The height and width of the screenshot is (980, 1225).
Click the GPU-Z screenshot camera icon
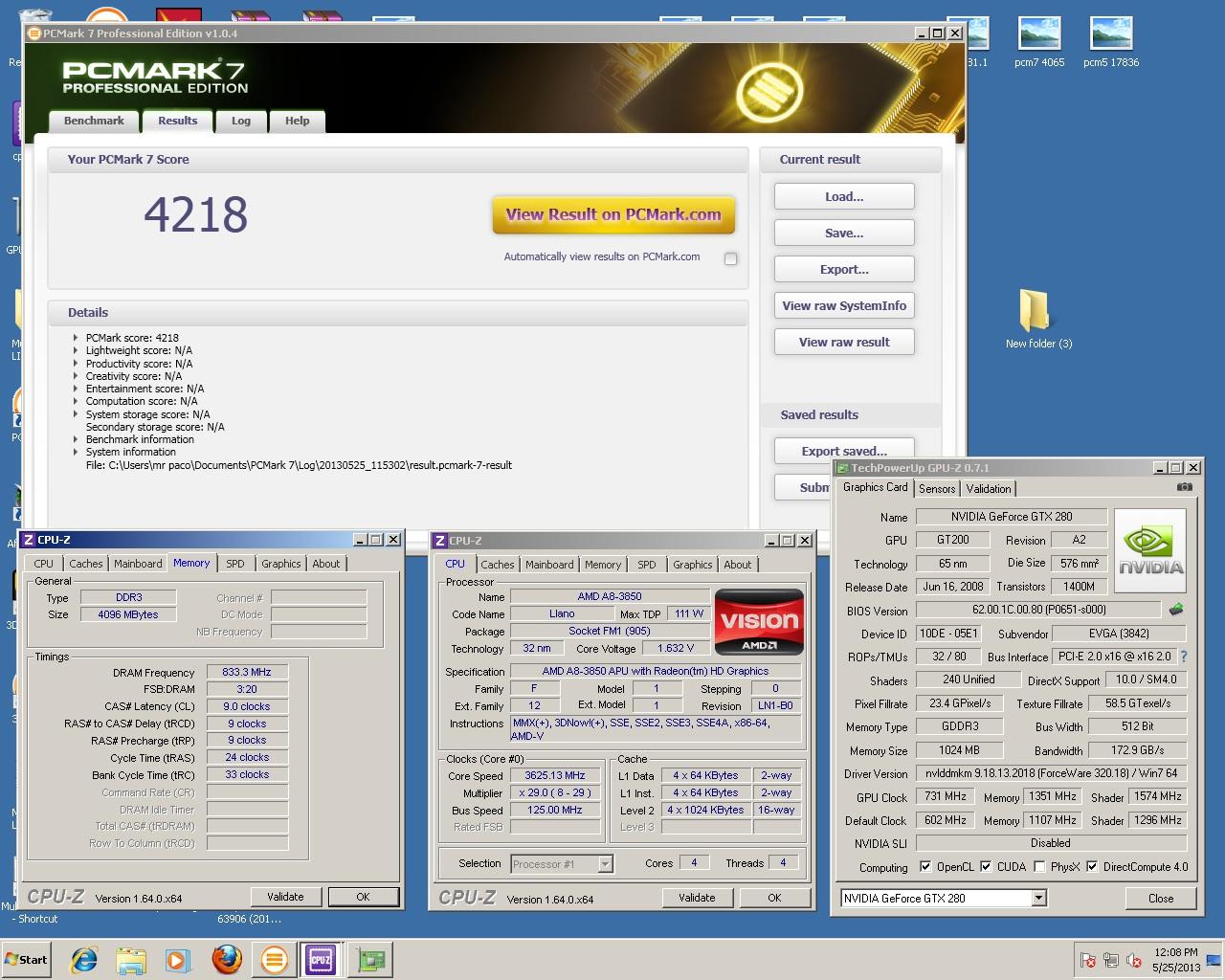tap(1185, 487)
